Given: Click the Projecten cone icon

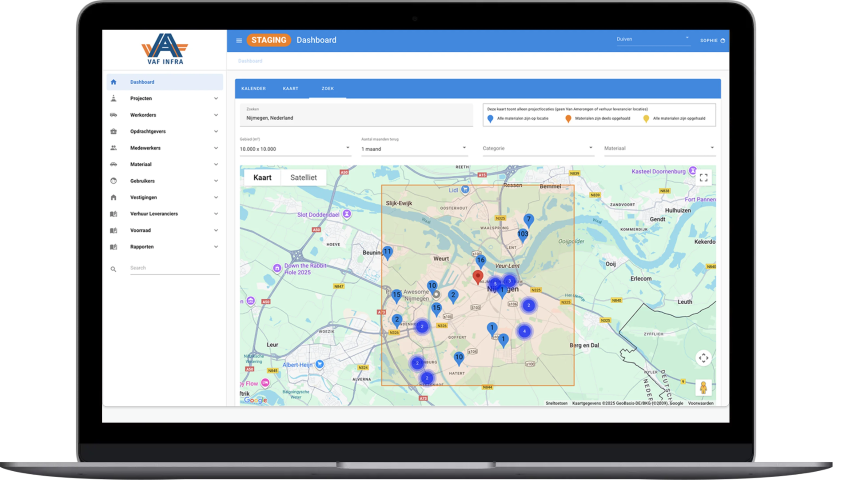Looking at the screenshot, I should click(114, 99).
